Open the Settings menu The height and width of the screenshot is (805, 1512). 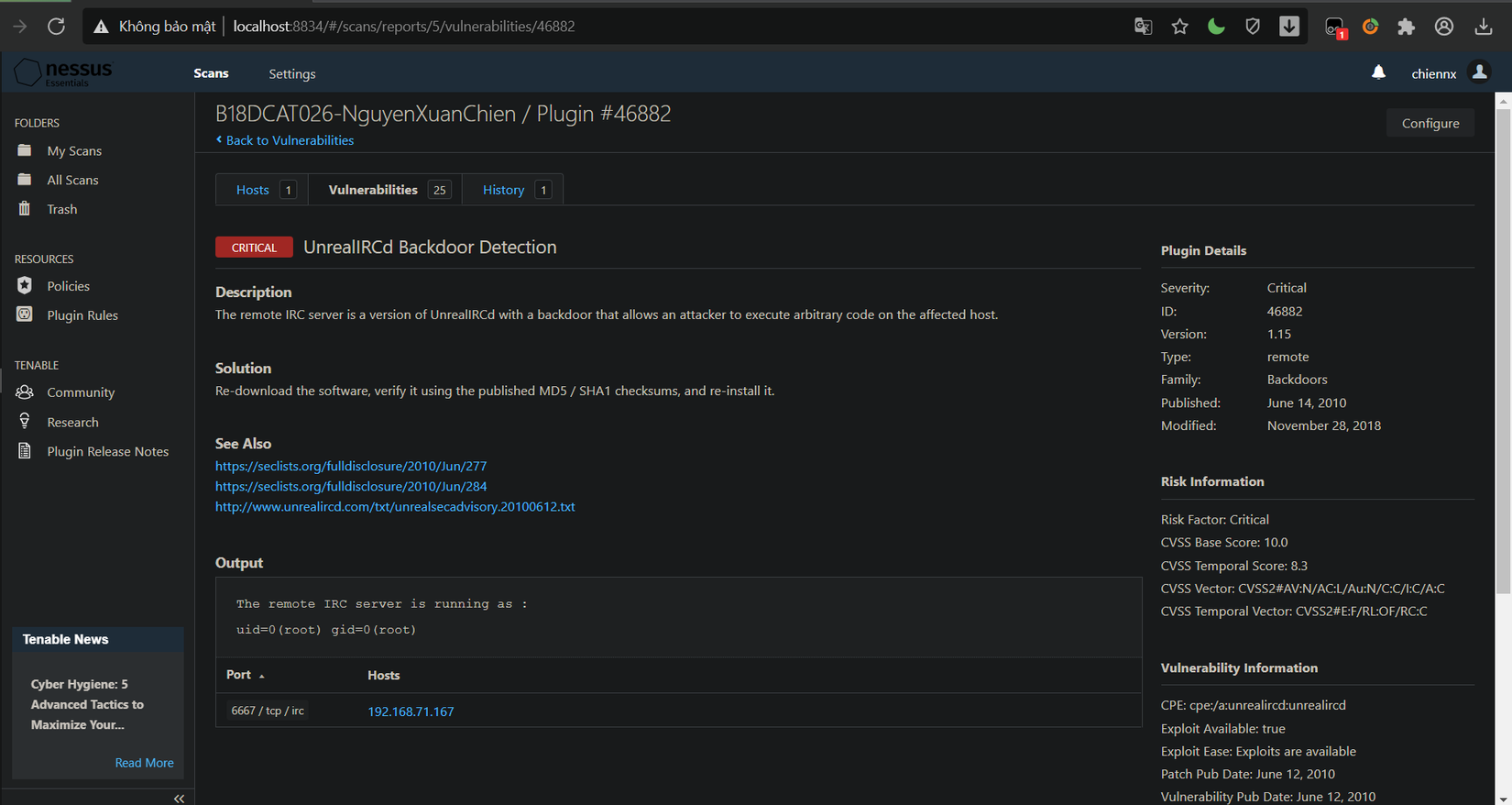(292, 74)
